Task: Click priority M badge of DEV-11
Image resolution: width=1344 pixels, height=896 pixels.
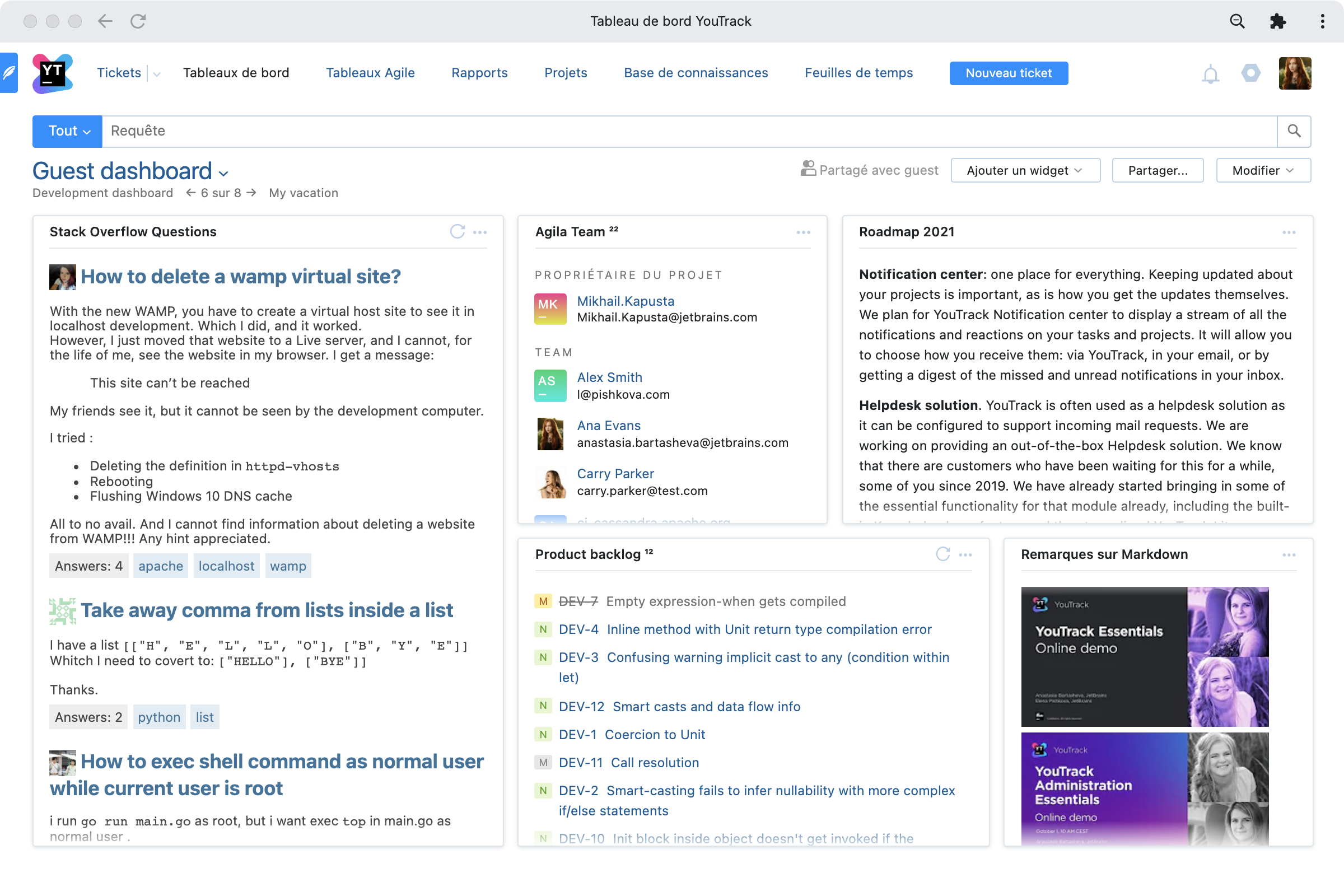Action: coord(543,762)
